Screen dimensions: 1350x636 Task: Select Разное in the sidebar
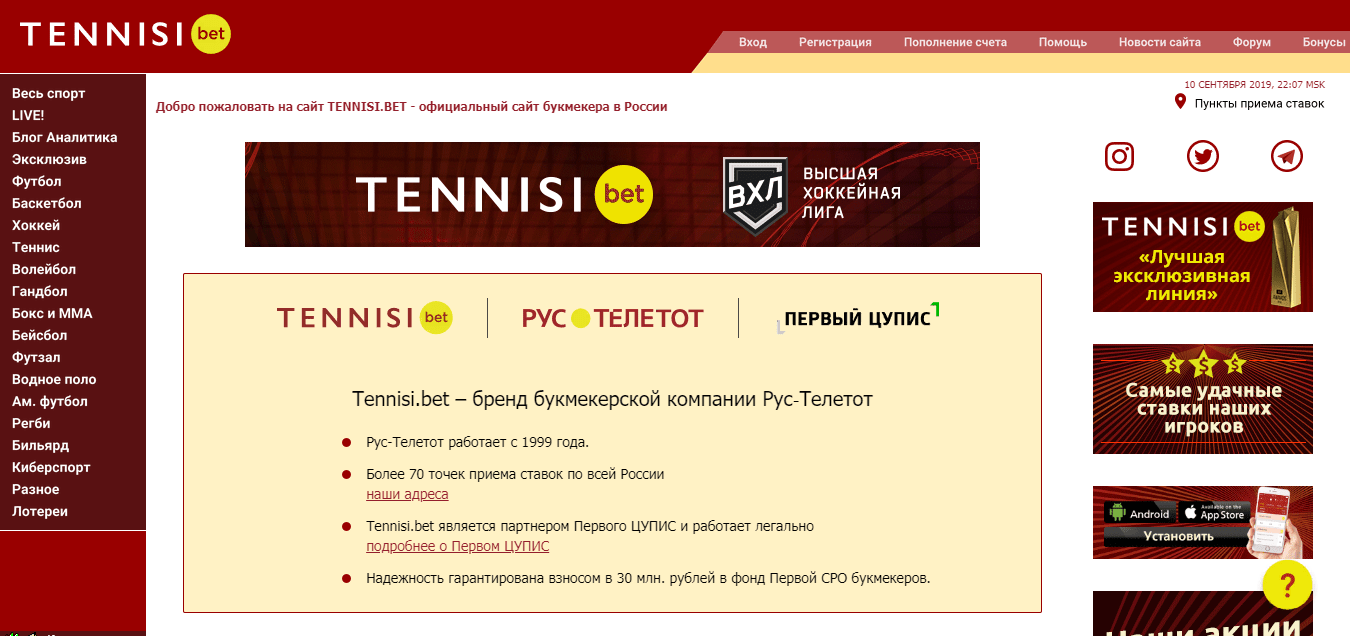point(35,489)
